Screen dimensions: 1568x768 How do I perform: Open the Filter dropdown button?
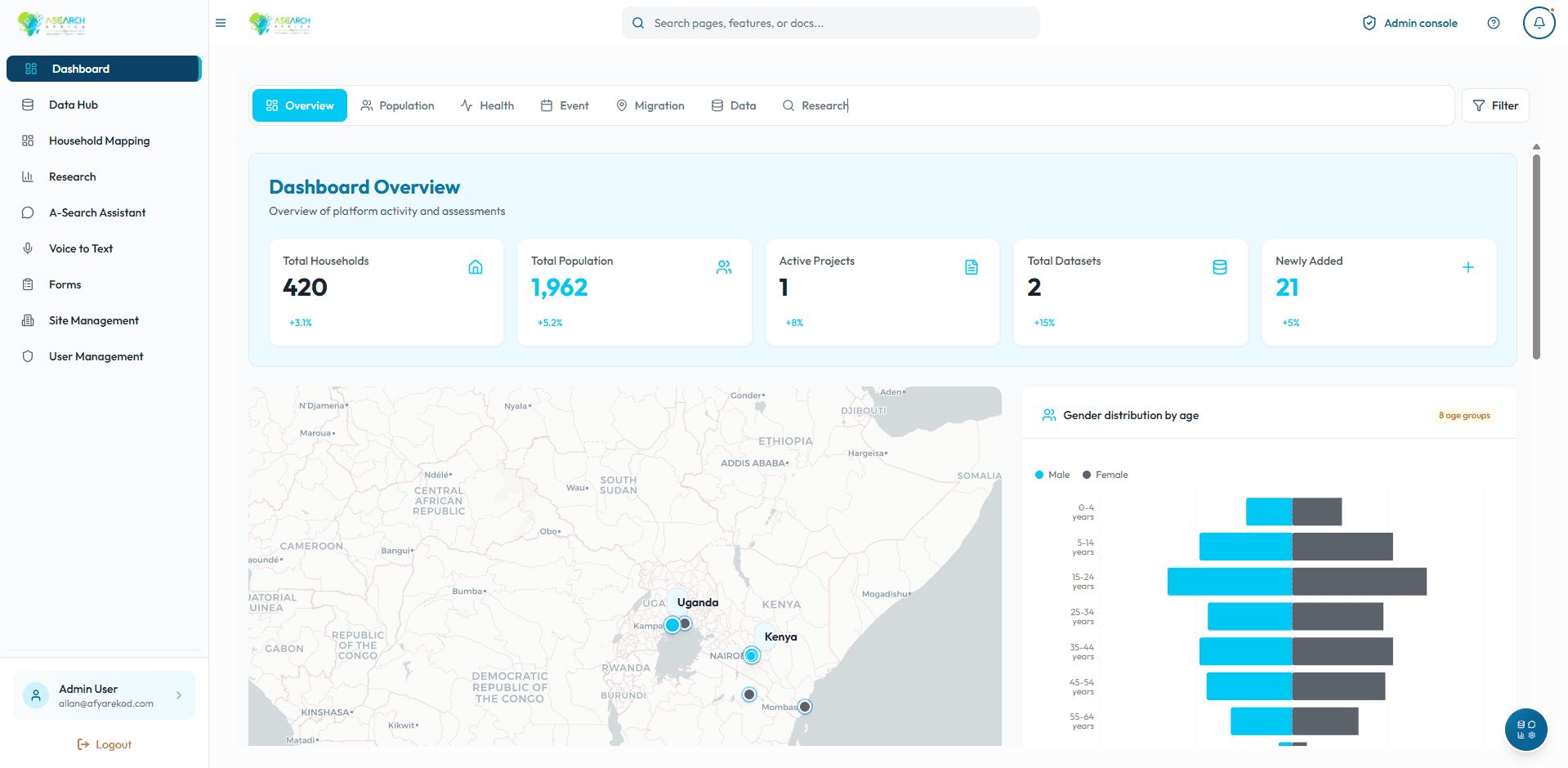click(1495, 105)
